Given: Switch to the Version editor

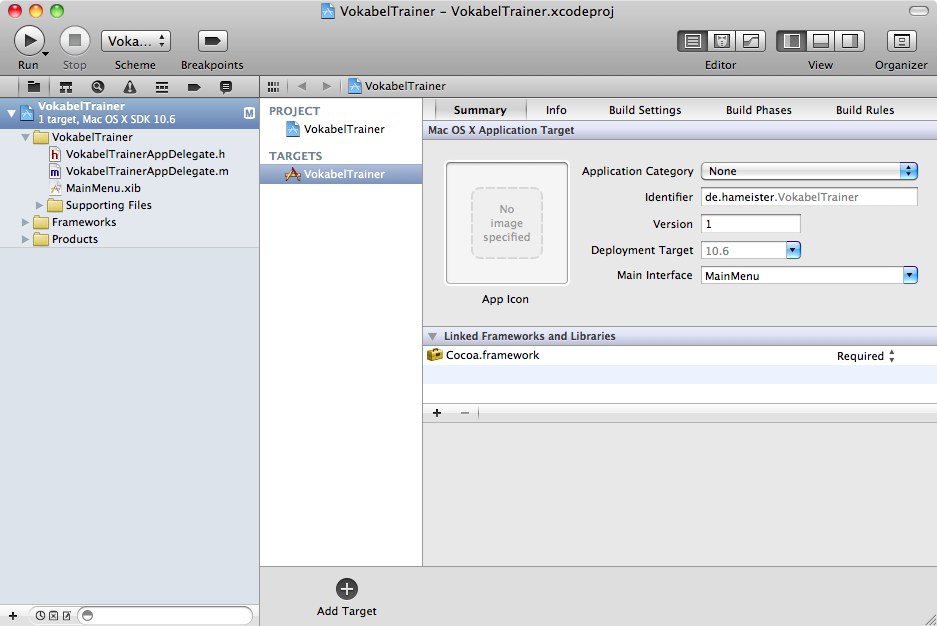Looking at the screenshot, I should pyautogui.click(x=750, y=41).
